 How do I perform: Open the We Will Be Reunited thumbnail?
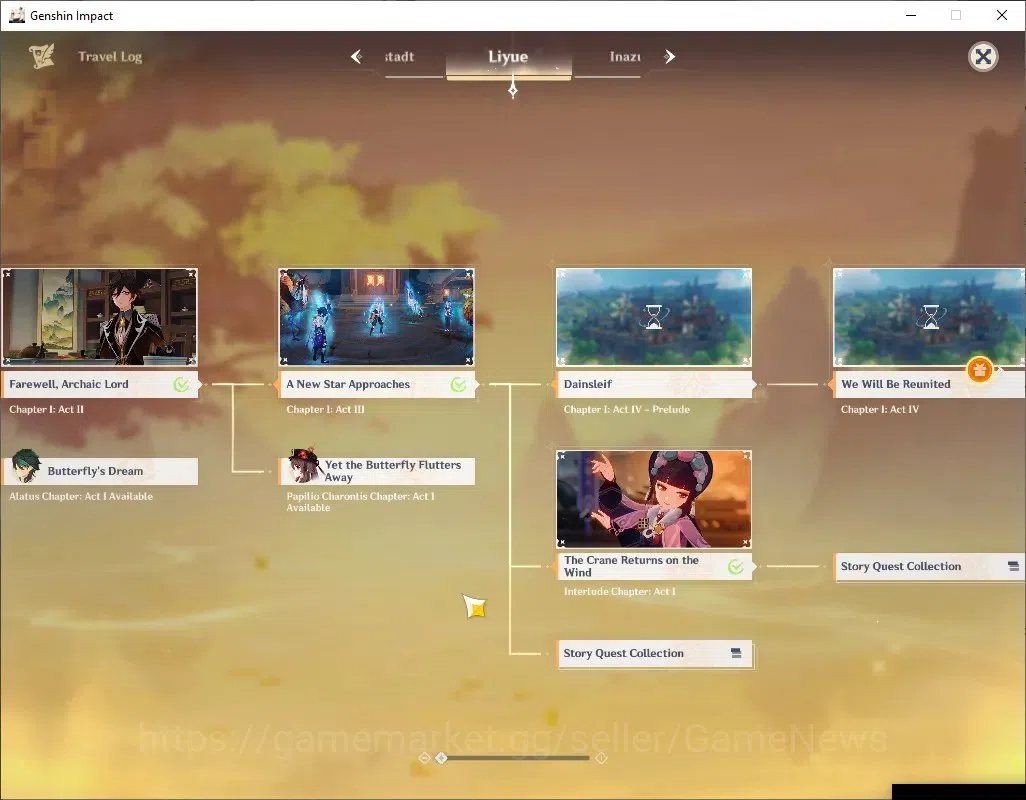(929, 317)
